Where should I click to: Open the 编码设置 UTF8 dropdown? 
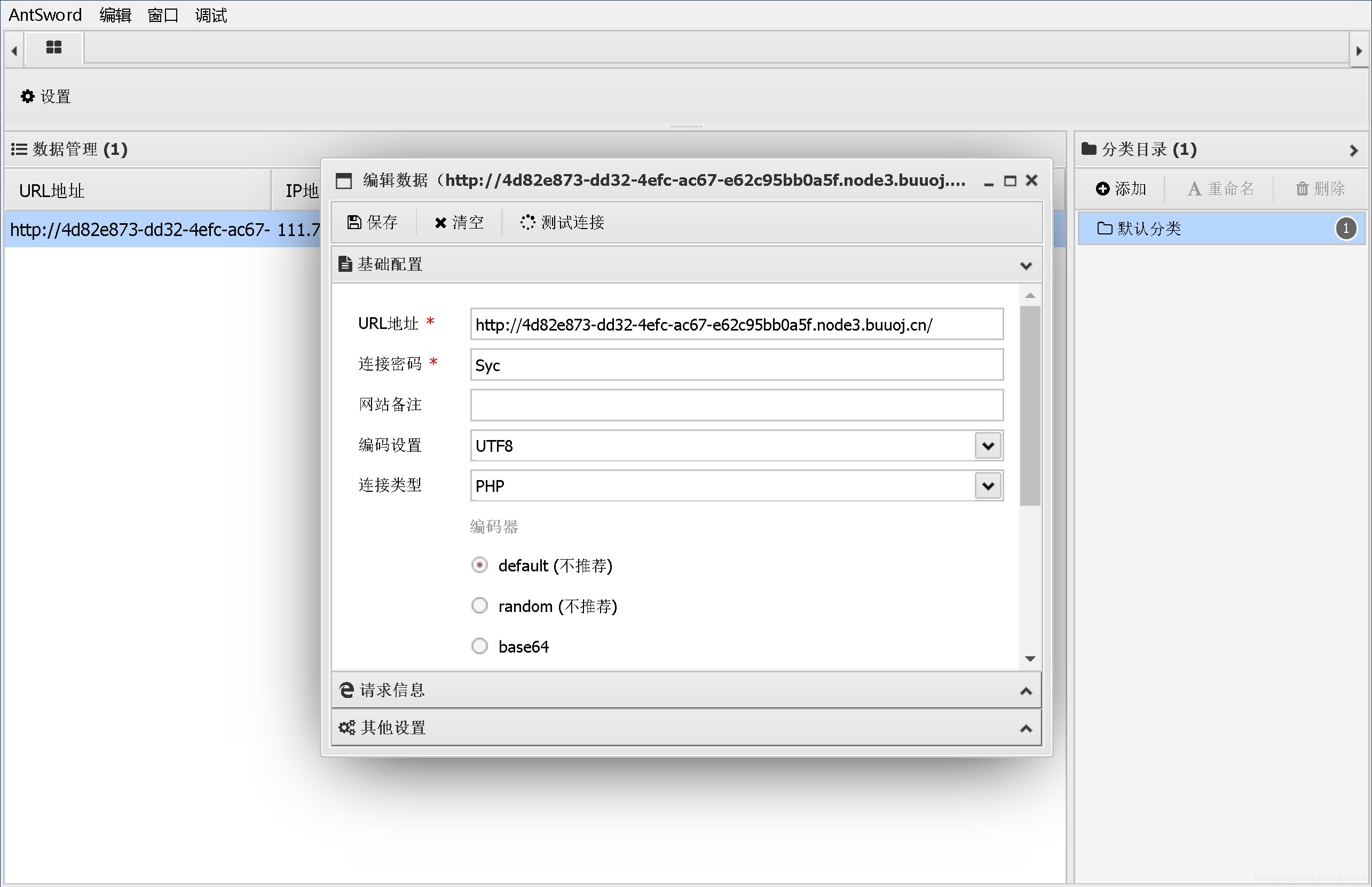[x=988, y=445]
